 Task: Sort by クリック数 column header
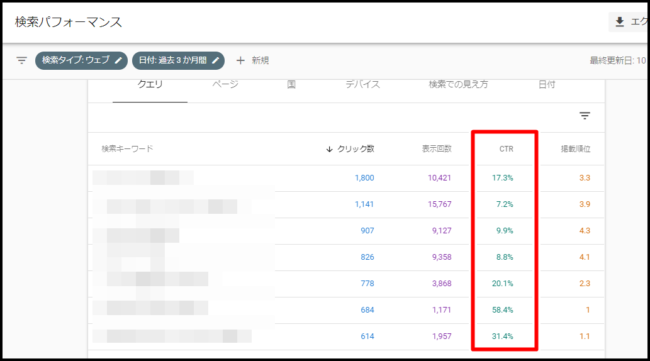[x=356, y=149]
